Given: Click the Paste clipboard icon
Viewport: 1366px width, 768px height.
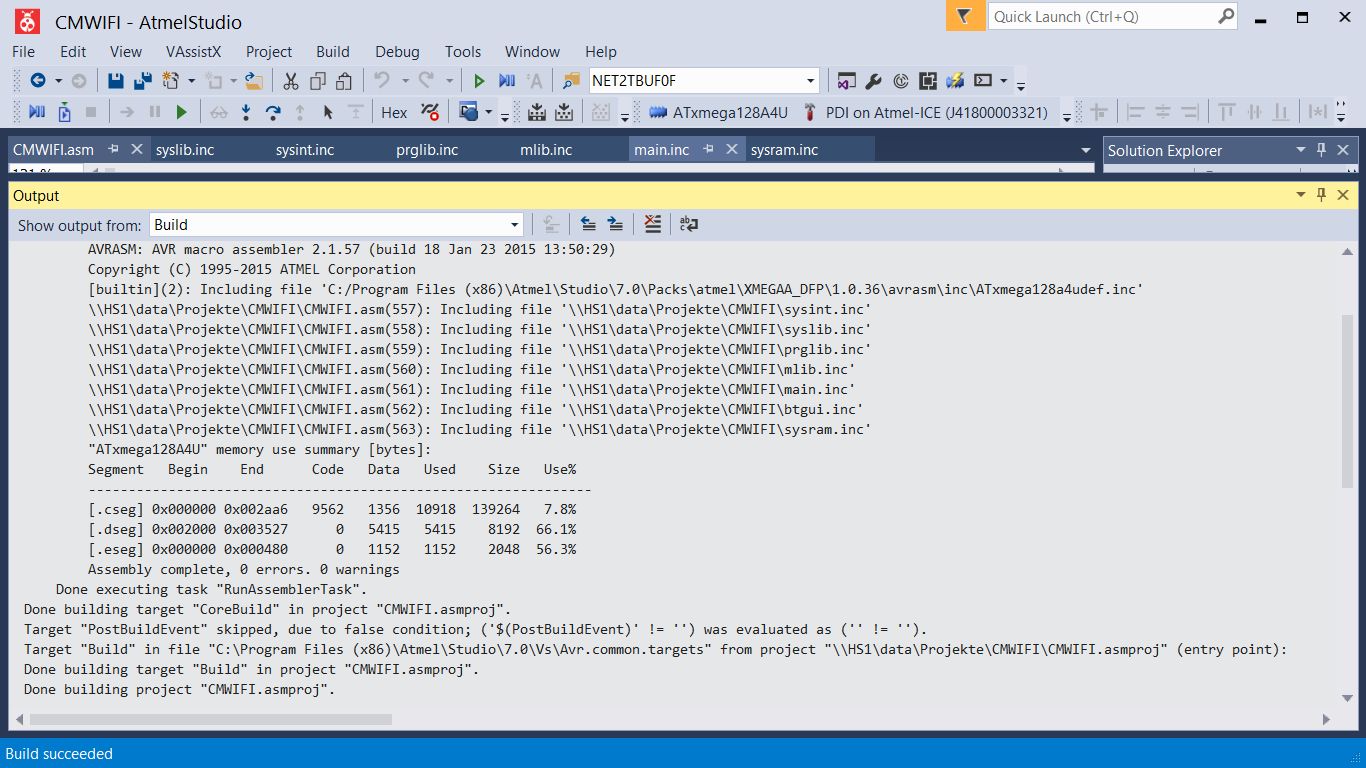Looking at the screenshot, I should click(345, 81).
